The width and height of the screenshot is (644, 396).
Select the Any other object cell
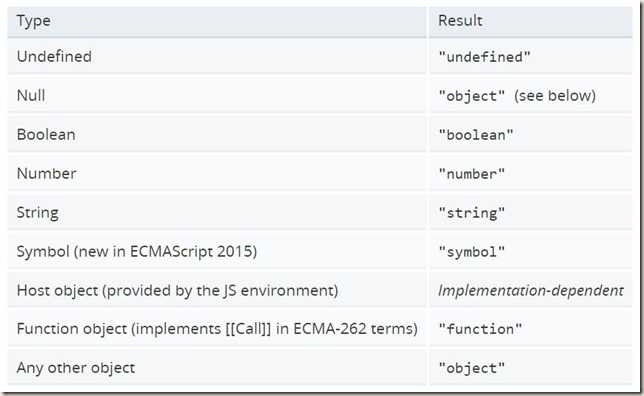pyautogui.click(x=217, y=368)
